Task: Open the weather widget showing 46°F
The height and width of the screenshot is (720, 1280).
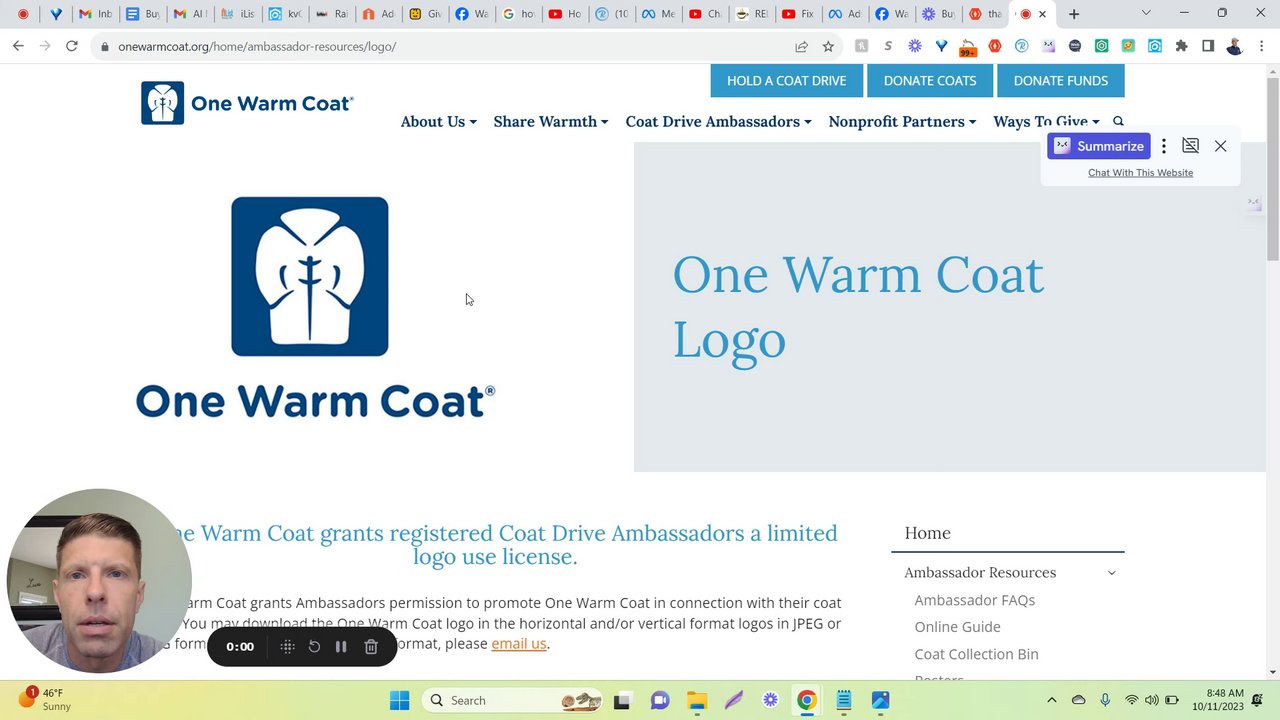Action: click(x=45, y=699)
